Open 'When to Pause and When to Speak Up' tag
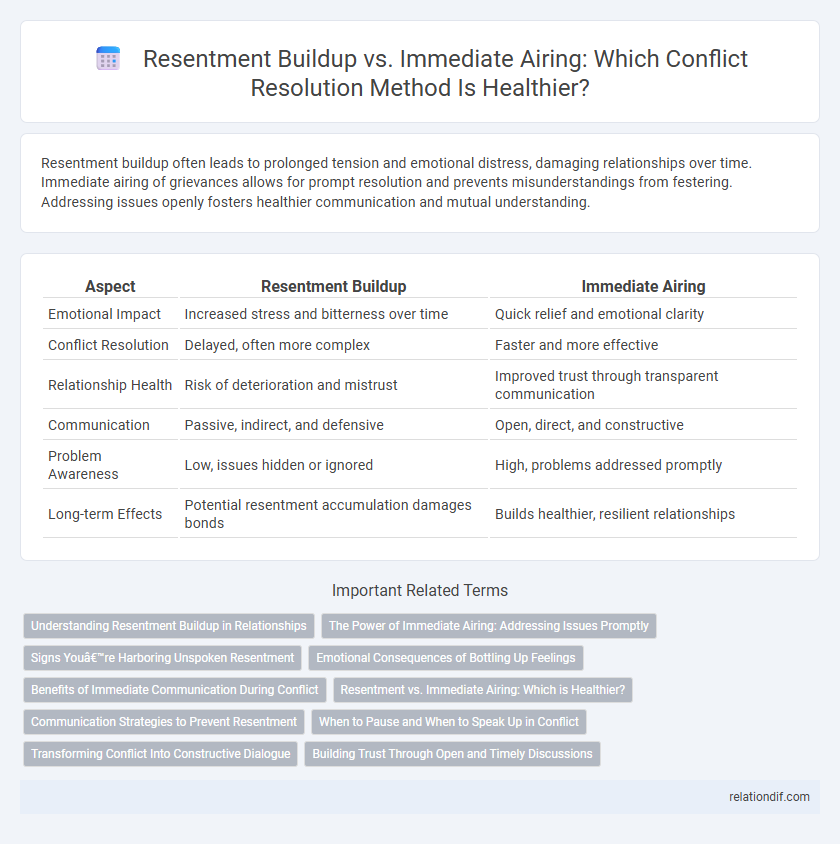Image resolution: width=840 pixels, height=844 pixels. (449, 722)
